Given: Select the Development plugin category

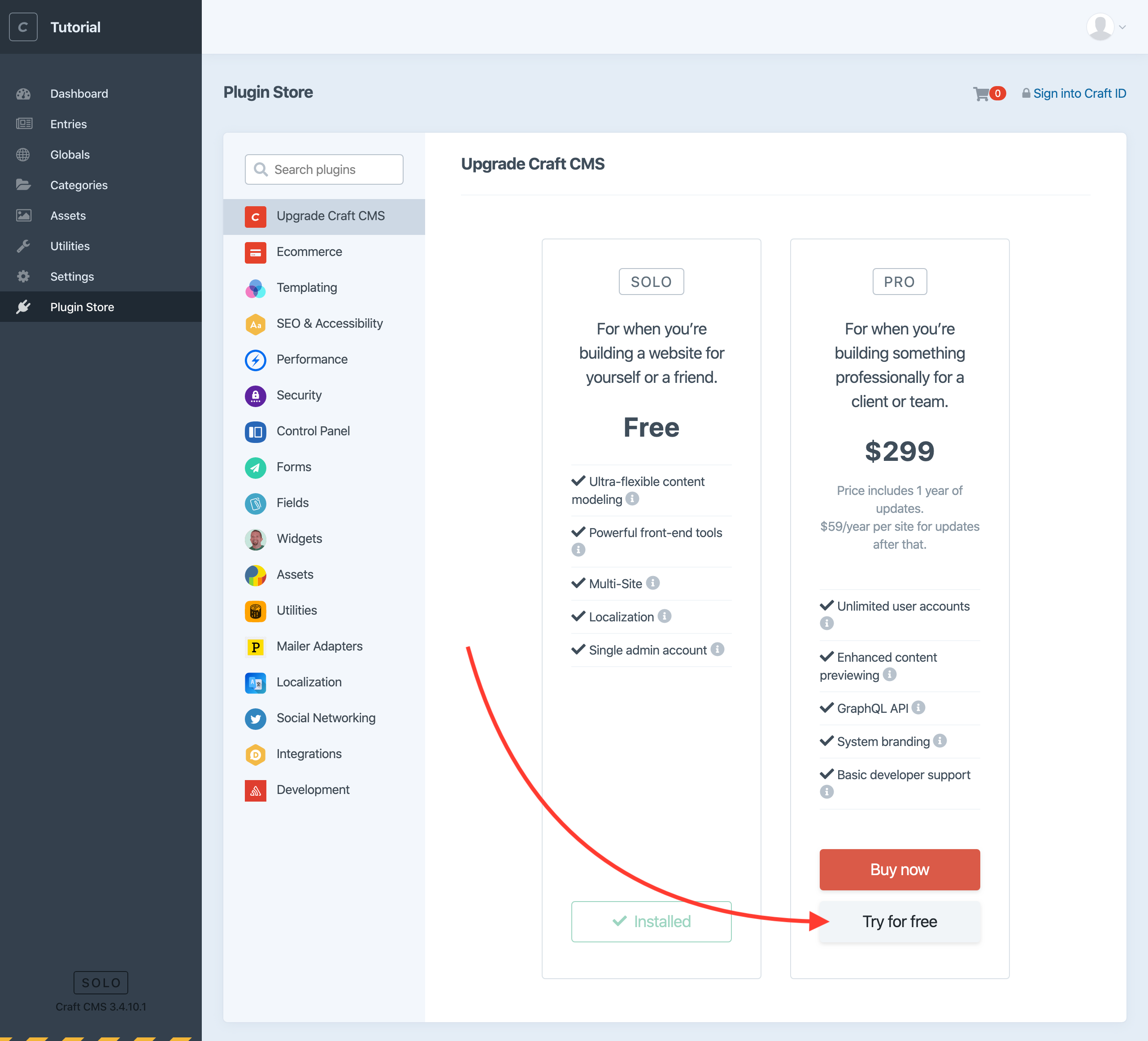Looking at the screenshot, I should click(313, 789).
